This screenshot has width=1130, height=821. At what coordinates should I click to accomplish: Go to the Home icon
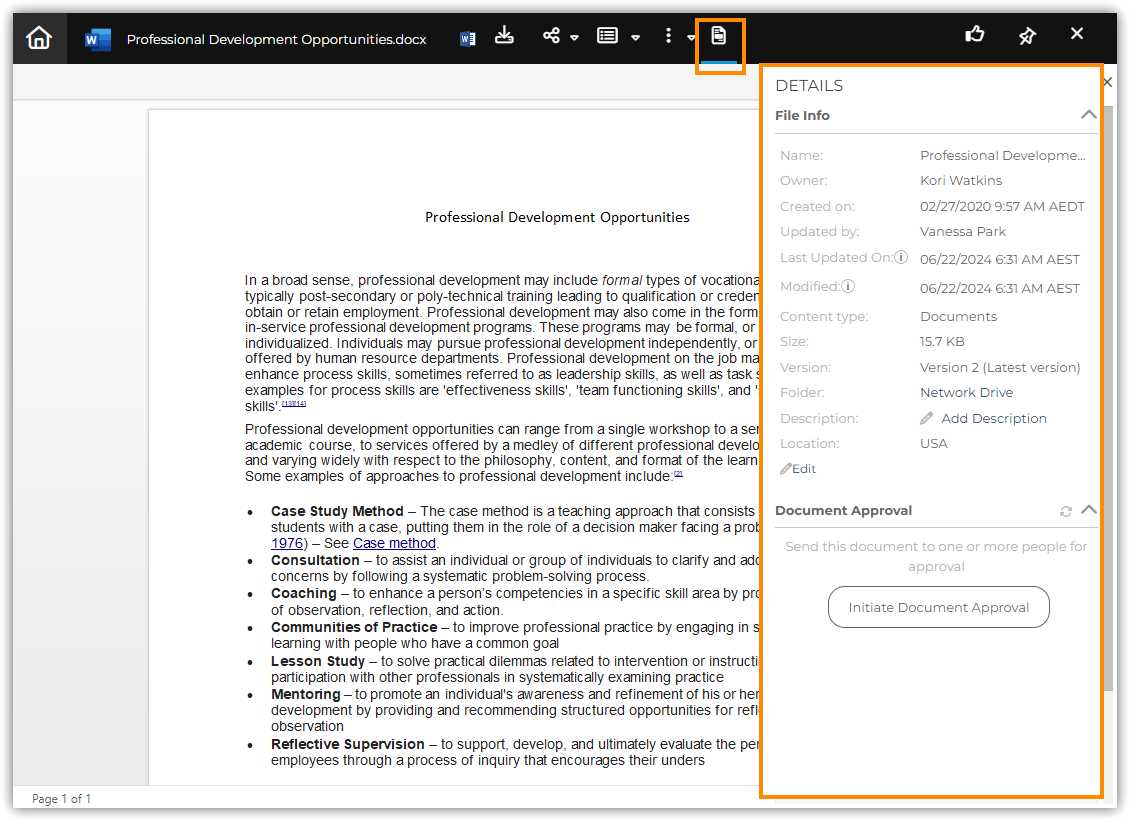[38, 38]
